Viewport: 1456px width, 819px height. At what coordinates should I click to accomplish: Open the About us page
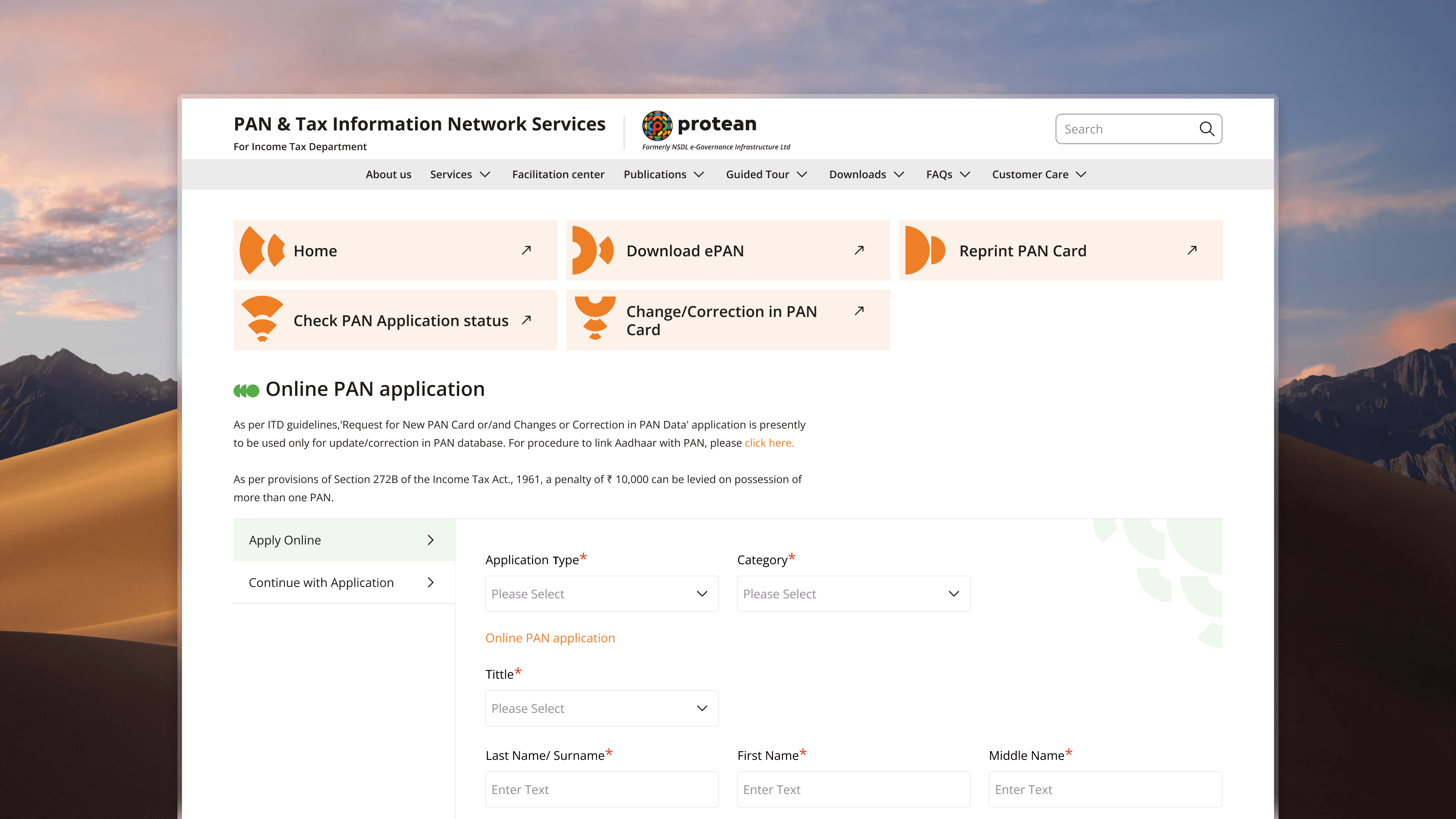(x=388, y=174)
